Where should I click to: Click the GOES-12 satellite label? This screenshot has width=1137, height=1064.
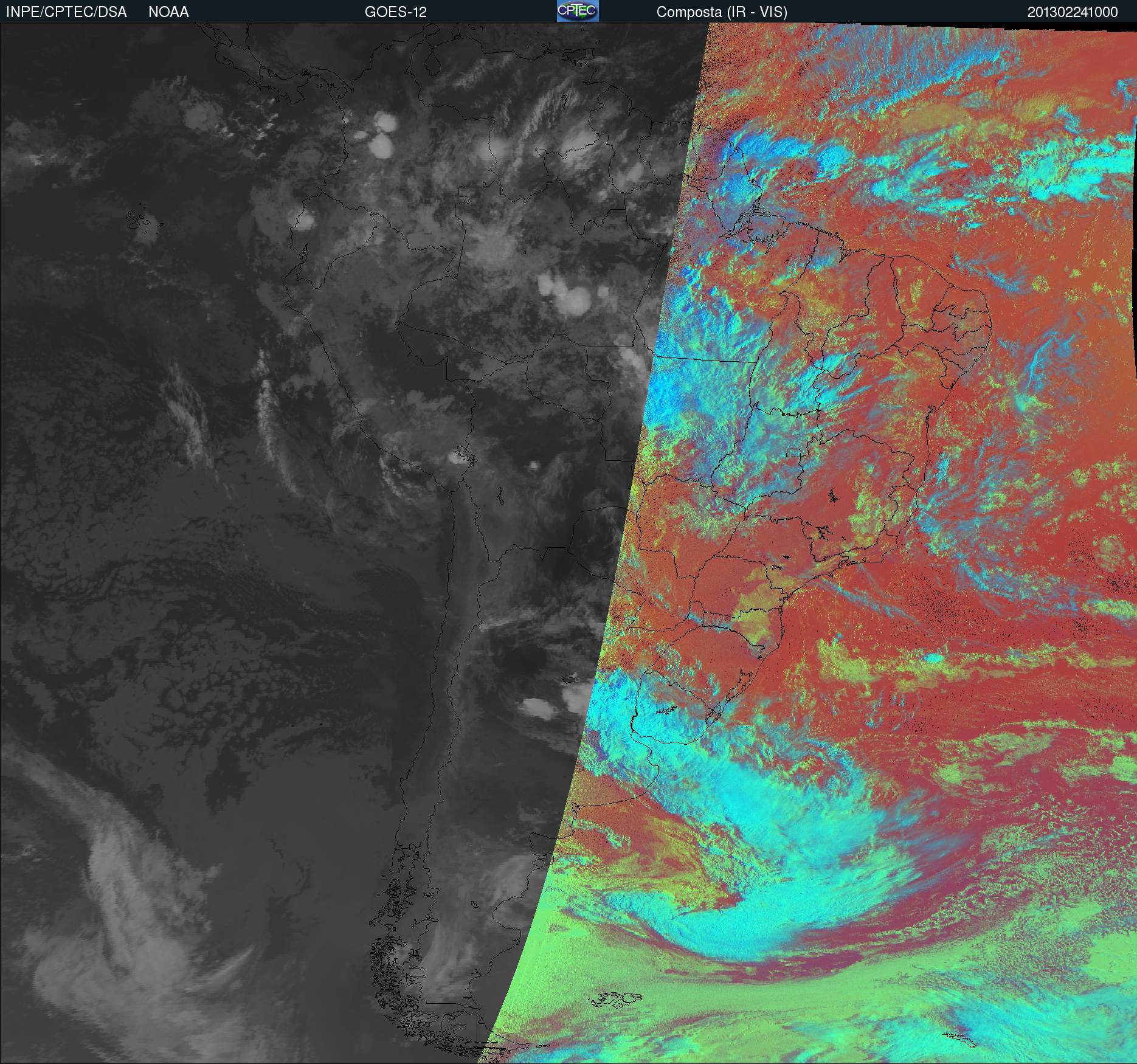pyautogui.click(x=395, y=12)
